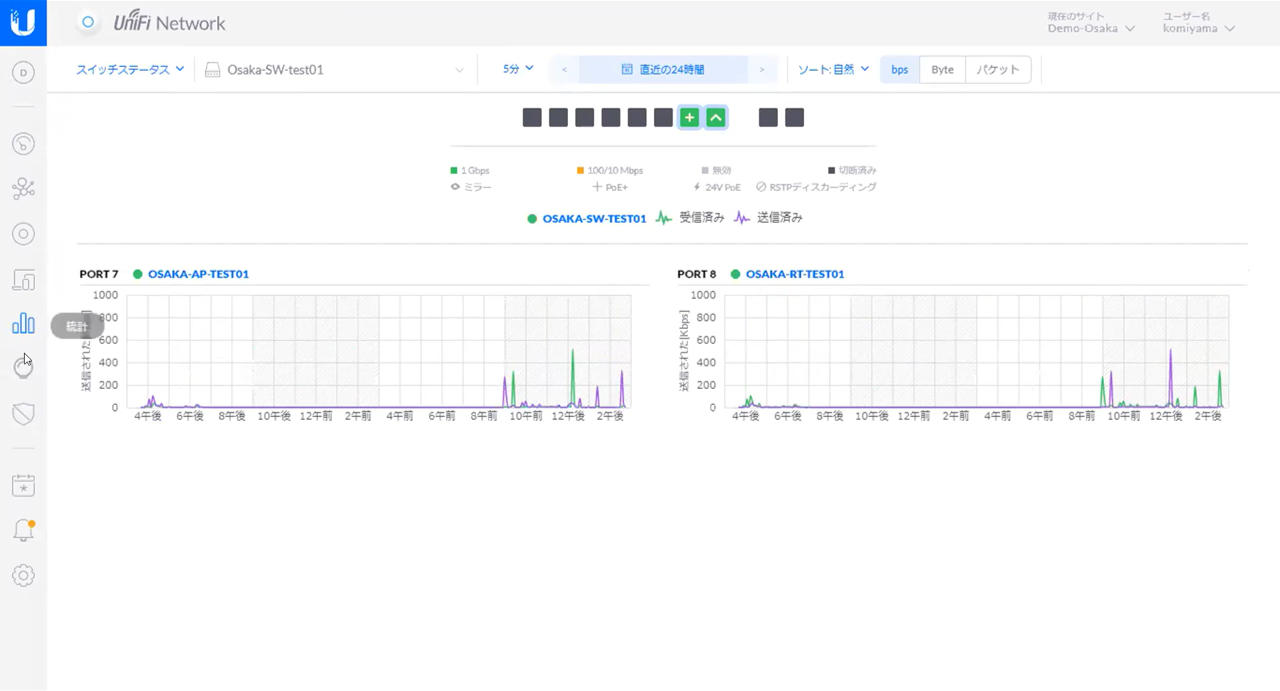Select the last SFP port square
The width and height of the screenshot is (1280, 691).
[794, 118]
